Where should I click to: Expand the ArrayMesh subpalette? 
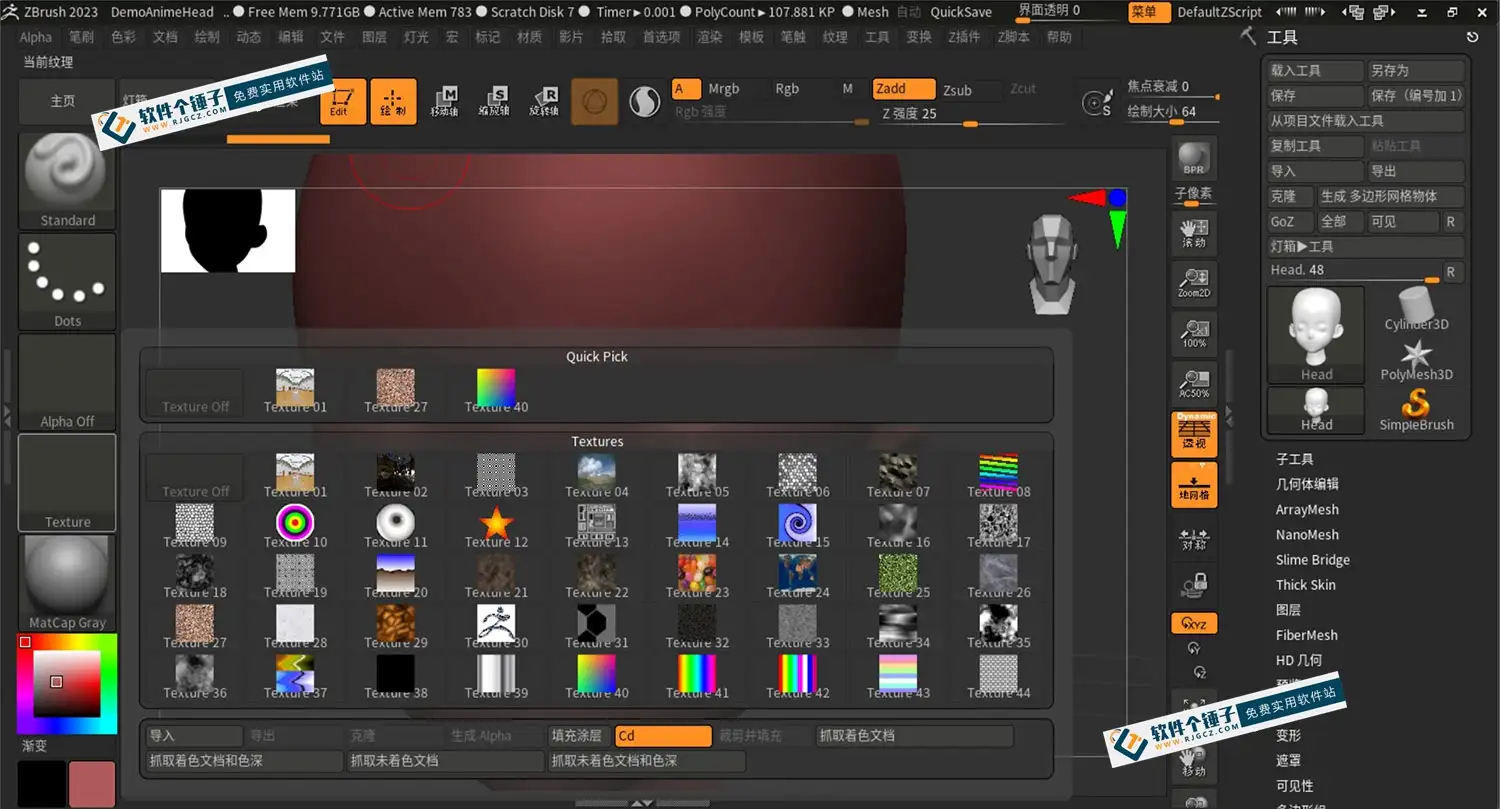tap(1307, 509)
